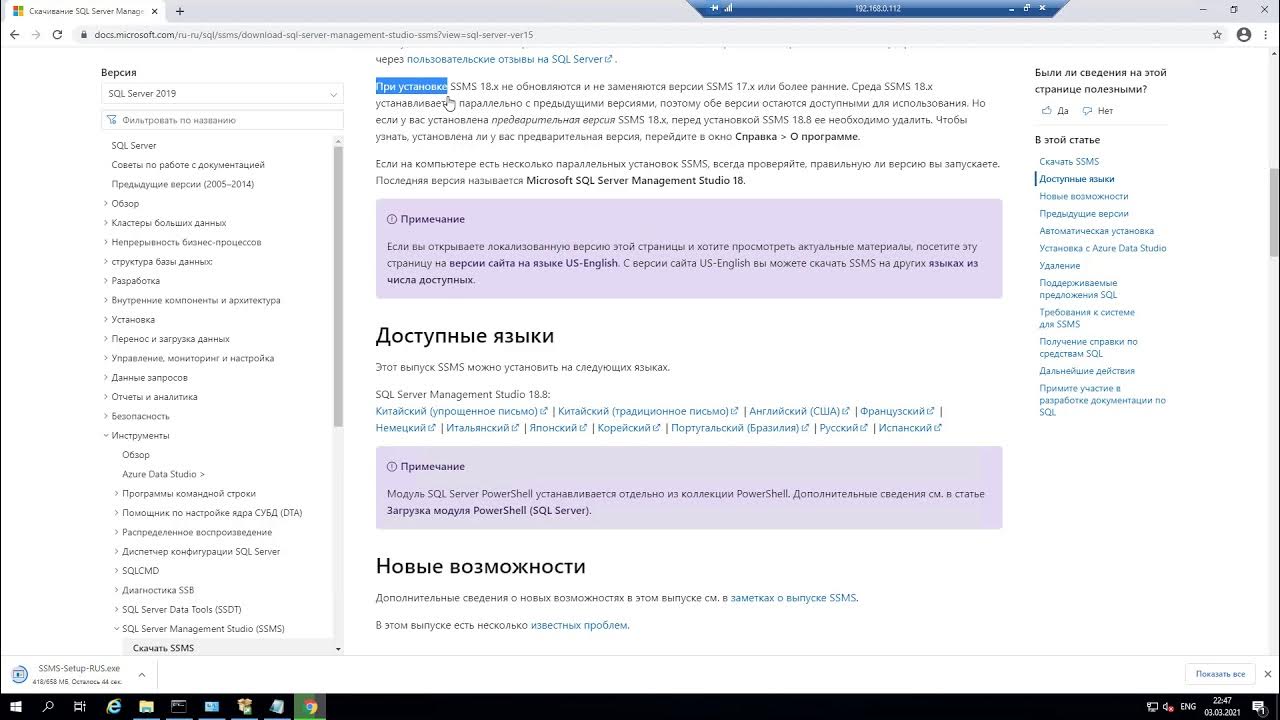This screenshot has height=720, width=1280.
Task: Open 'пользовательские отзывы на SQL Server' link
Action: pyautogui.click(x=510, y=59)
